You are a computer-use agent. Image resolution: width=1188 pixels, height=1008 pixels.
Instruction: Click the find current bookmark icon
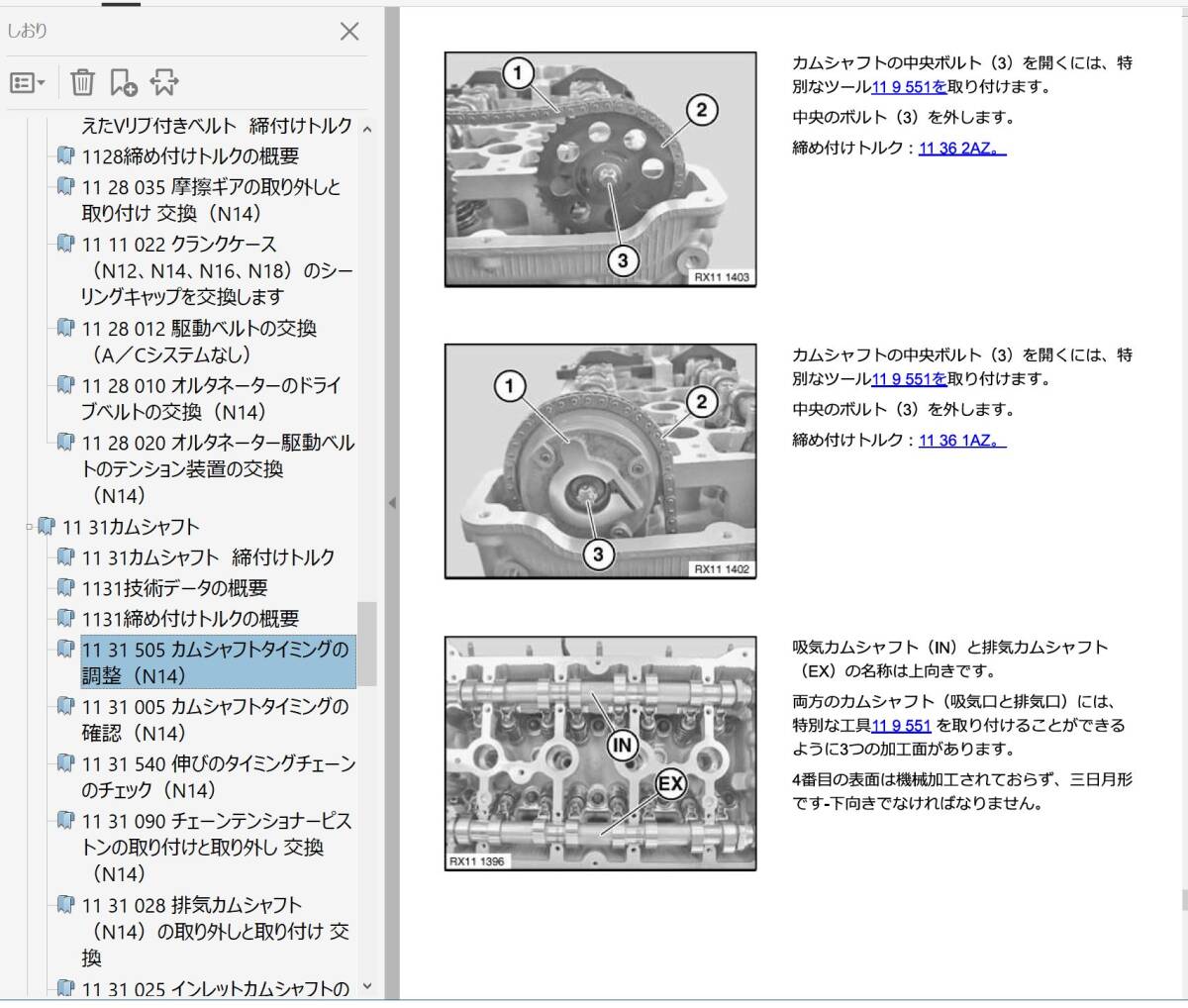[164, 83]
